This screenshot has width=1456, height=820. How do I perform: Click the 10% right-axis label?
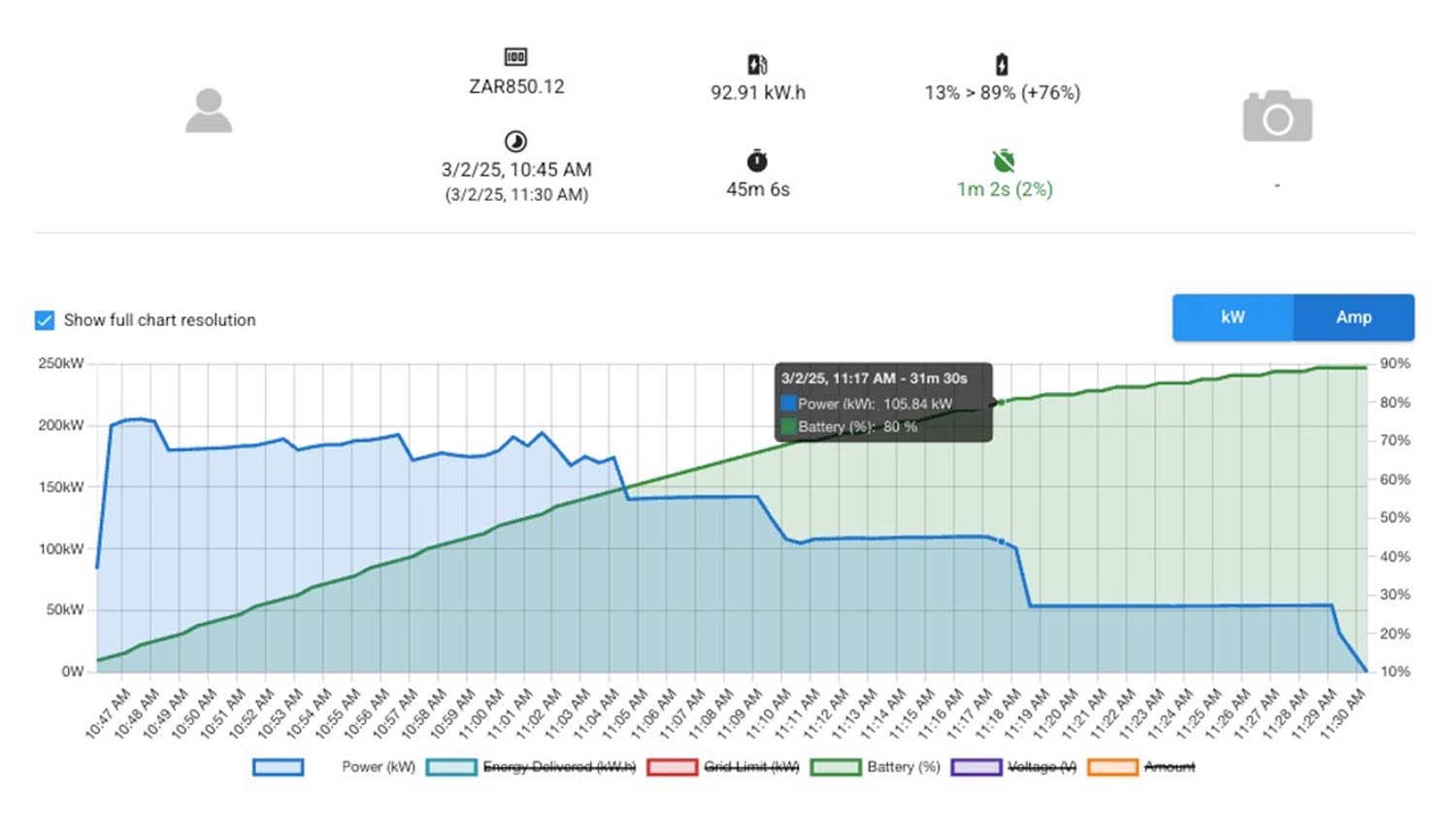pos(1395,672)
